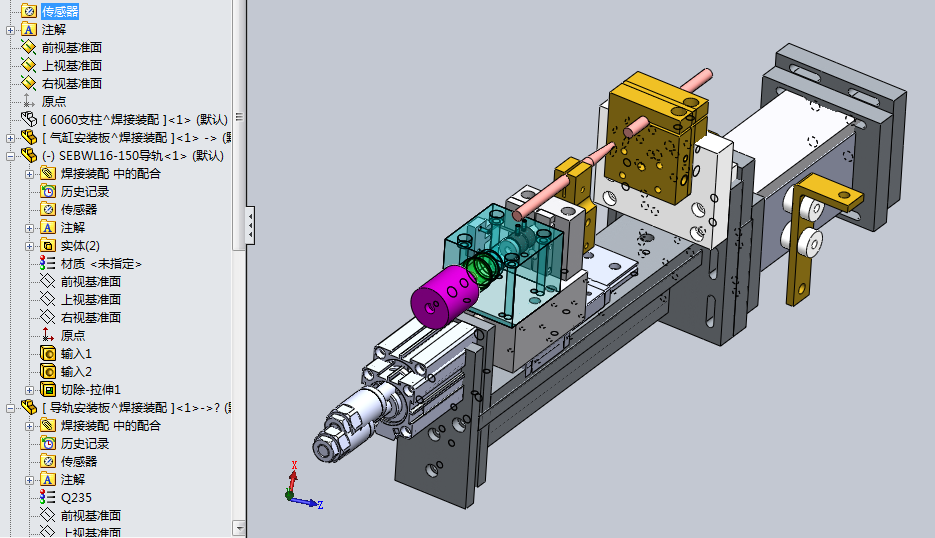Expand 注解 under 导轨安装板
The image size is (935, 538).
click(x=29, y=480)
